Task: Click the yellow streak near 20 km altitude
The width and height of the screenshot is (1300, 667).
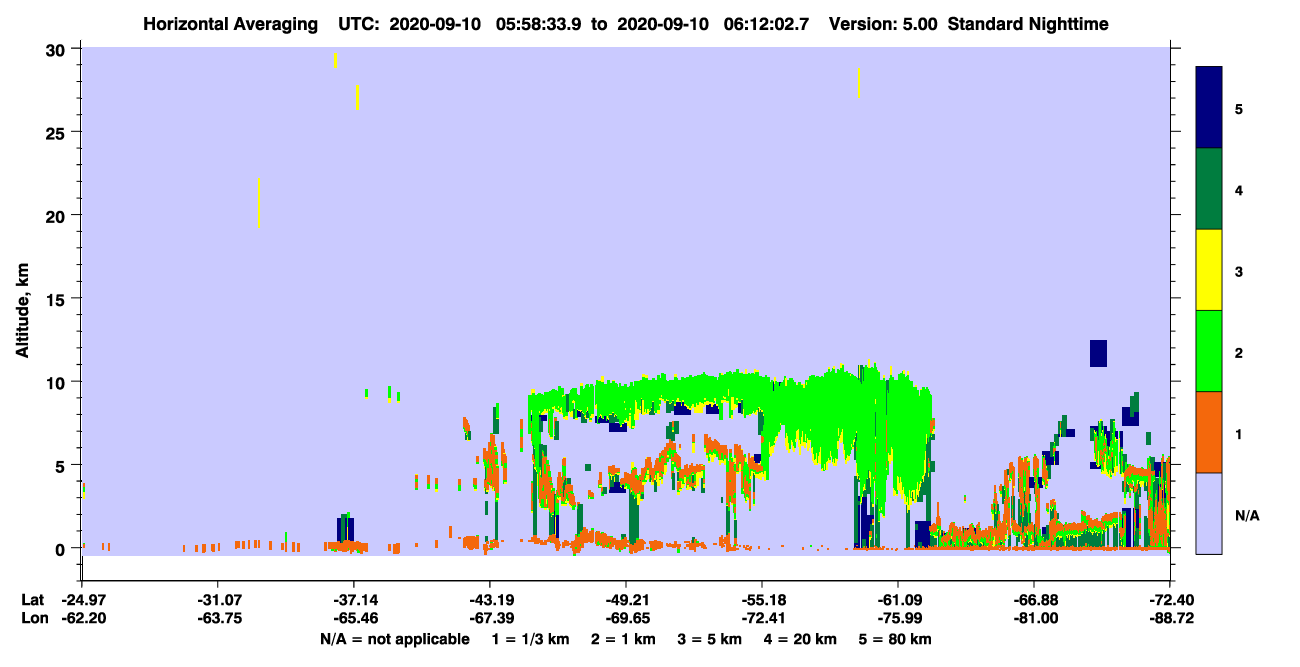Action: tap(258, 203)
